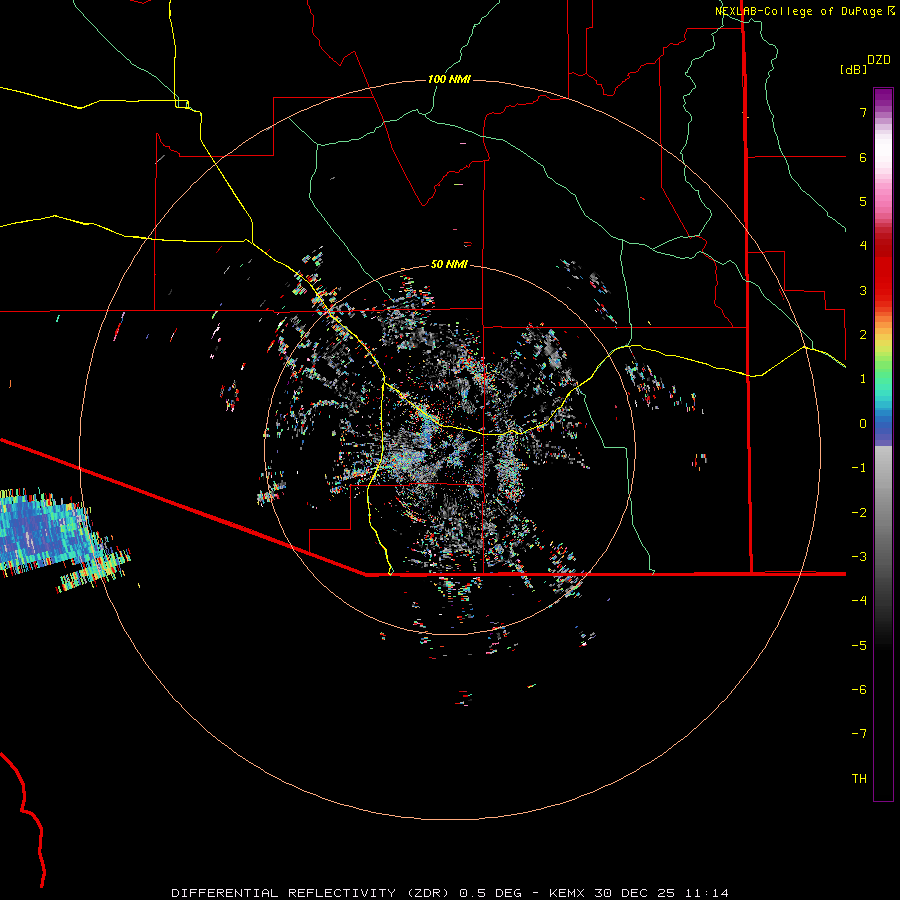Click the -5 value on color scale

coord(859,646)
